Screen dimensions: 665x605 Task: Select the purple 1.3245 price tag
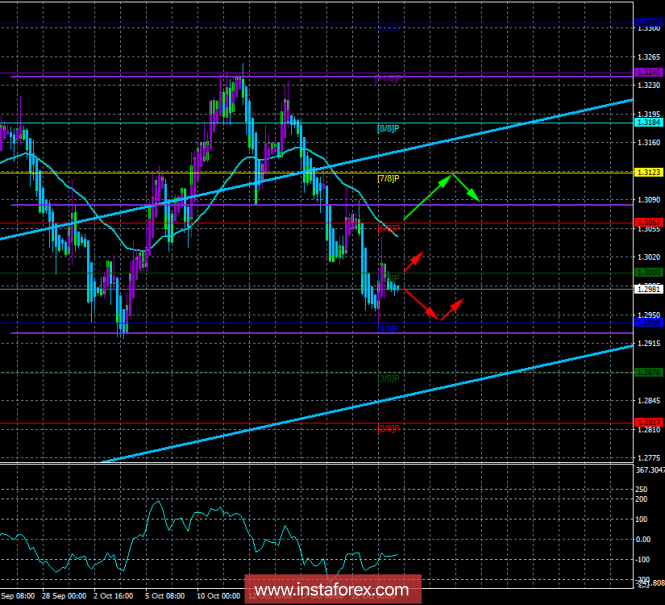pos(648,74)
